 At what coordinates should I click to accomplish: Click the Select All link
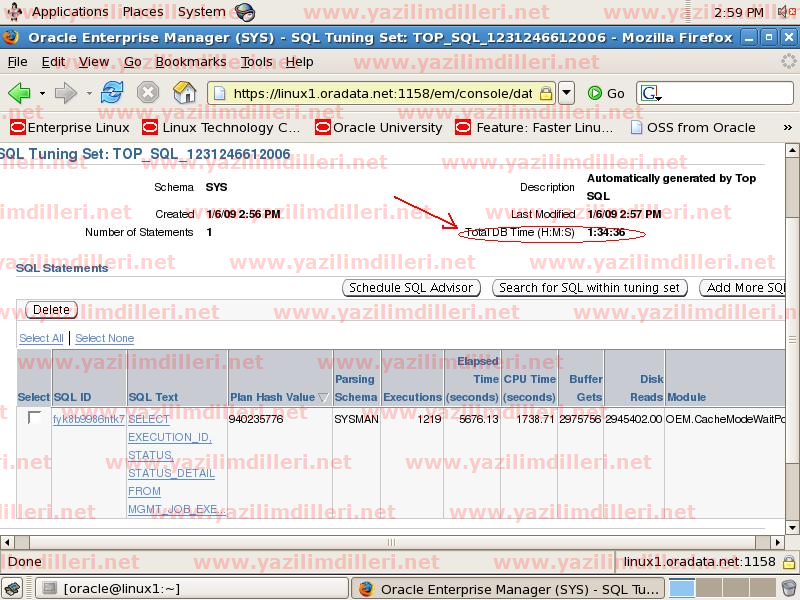[41, 338]
